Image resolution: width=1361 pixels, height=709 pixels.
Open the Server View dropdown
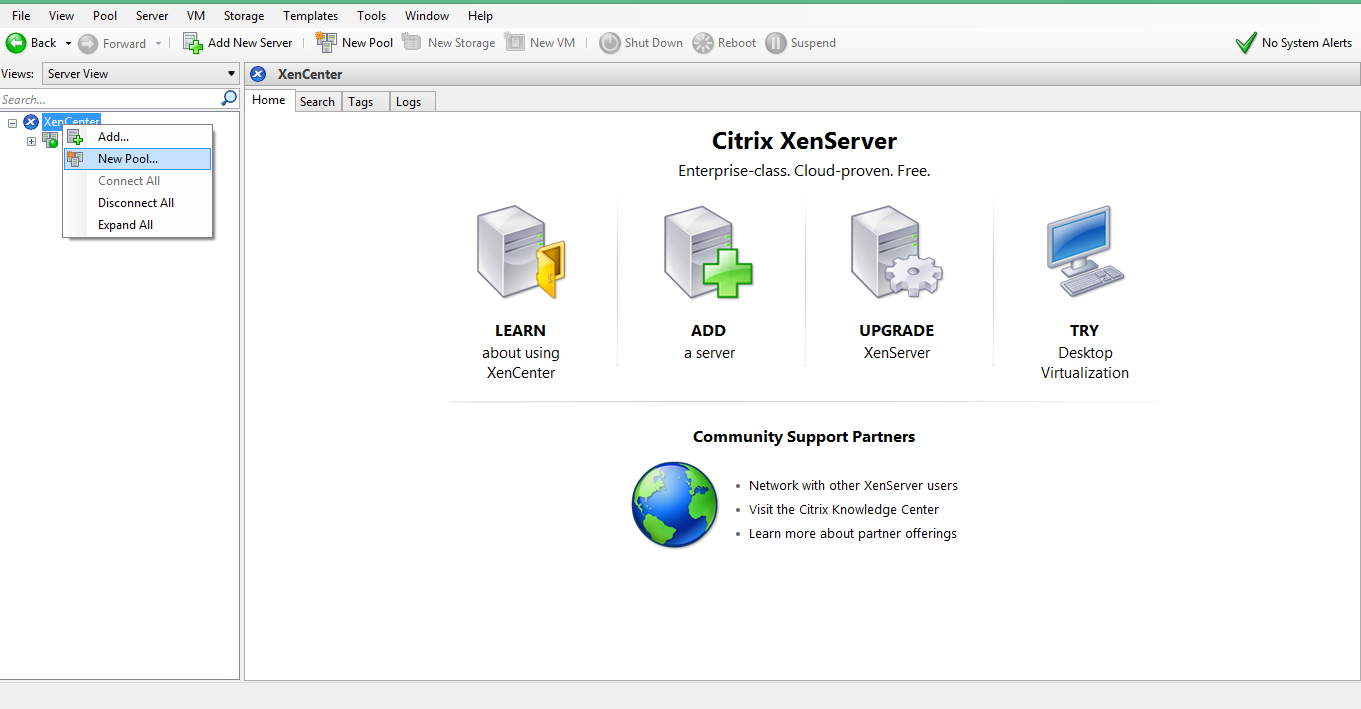[x=141, y=74]
